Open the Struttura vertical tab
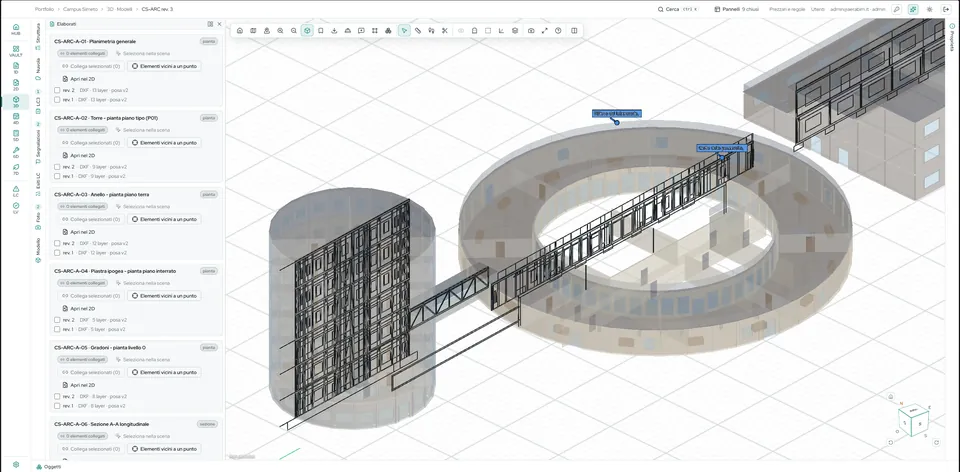Screen dimensions: 960x472 tap(38, 36)
